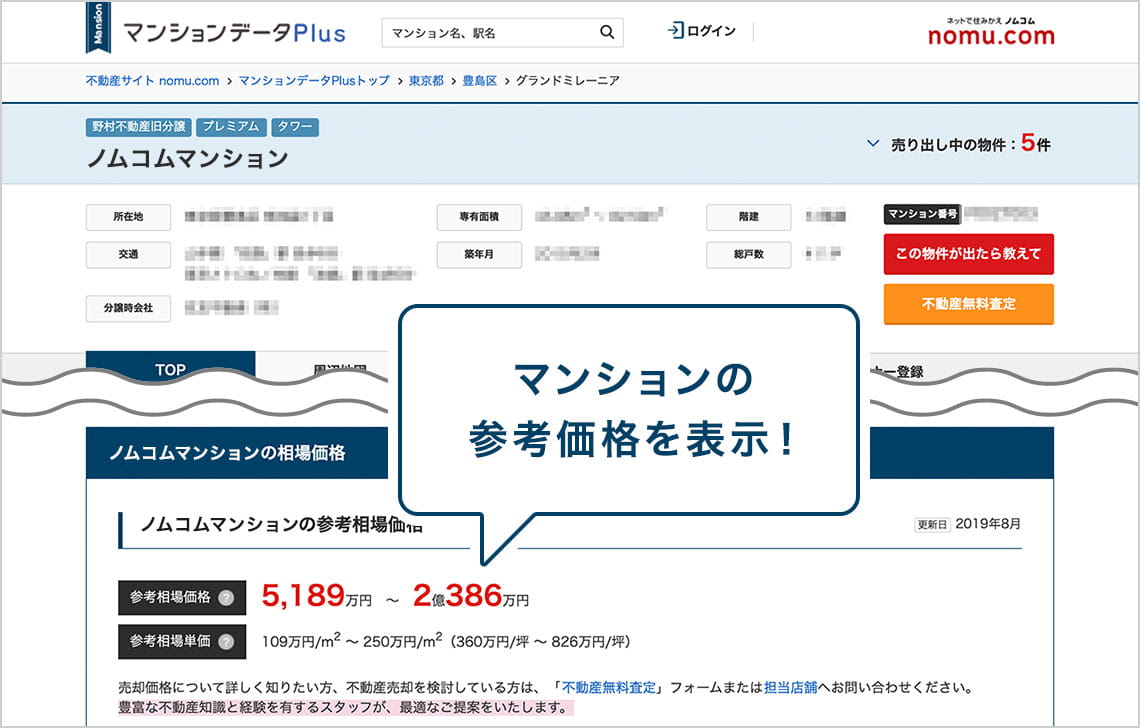
Task: Go to 東京都 breadcrumb link
Action: (x=426, y=81)
